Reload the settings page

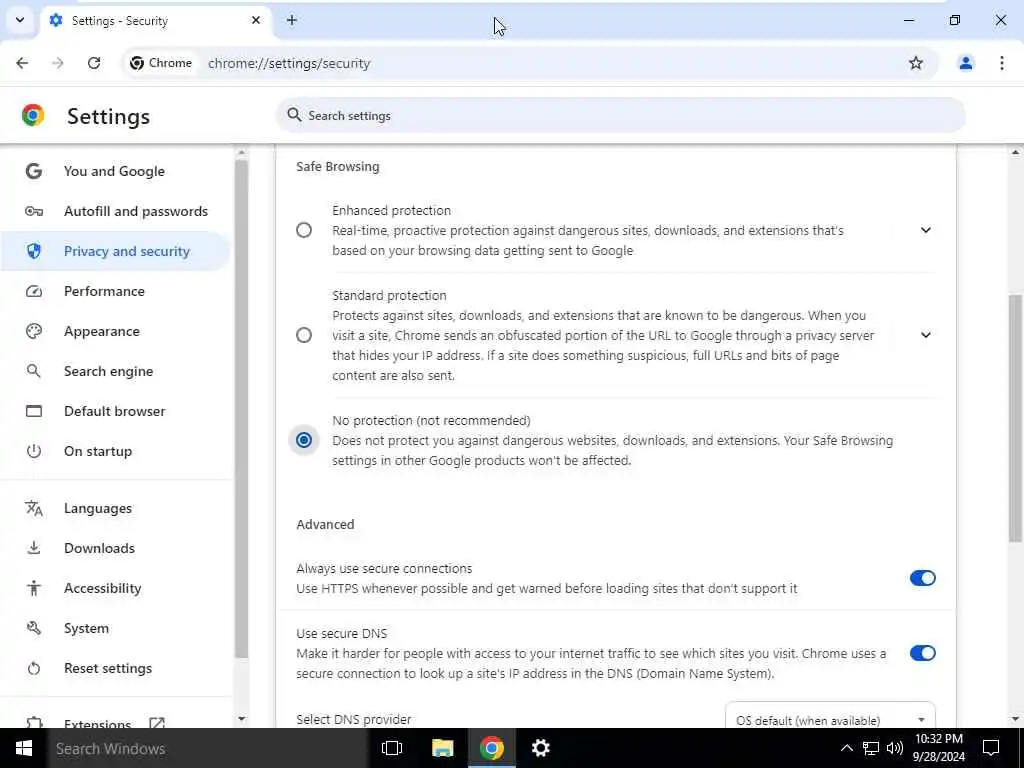point(94,63)
